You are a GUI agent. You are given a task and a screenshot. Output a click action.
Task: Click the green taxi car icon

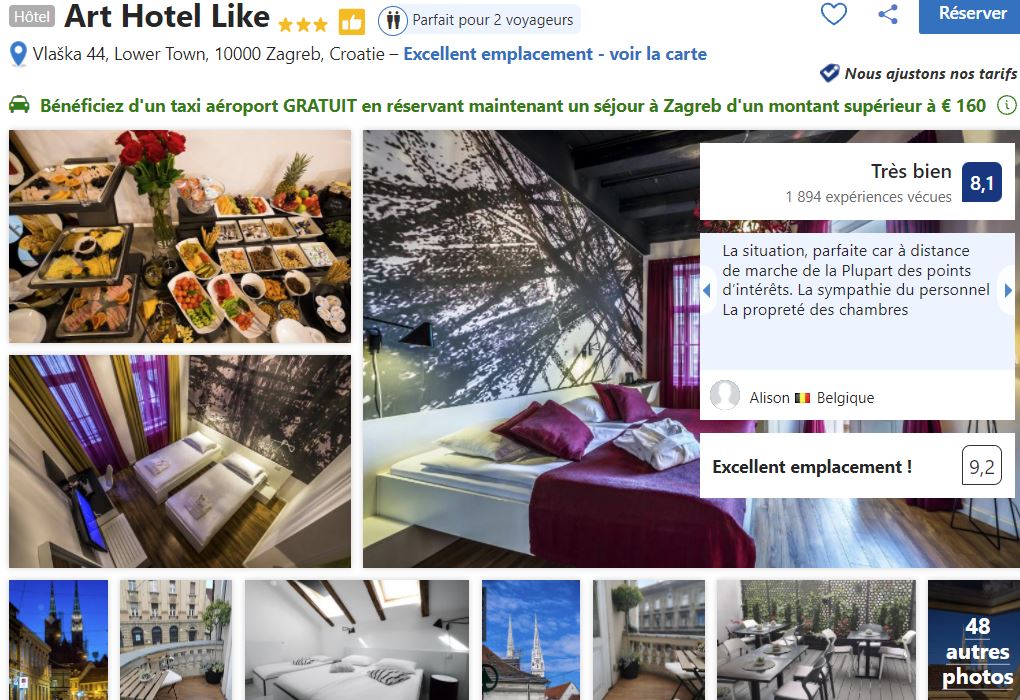20,104
